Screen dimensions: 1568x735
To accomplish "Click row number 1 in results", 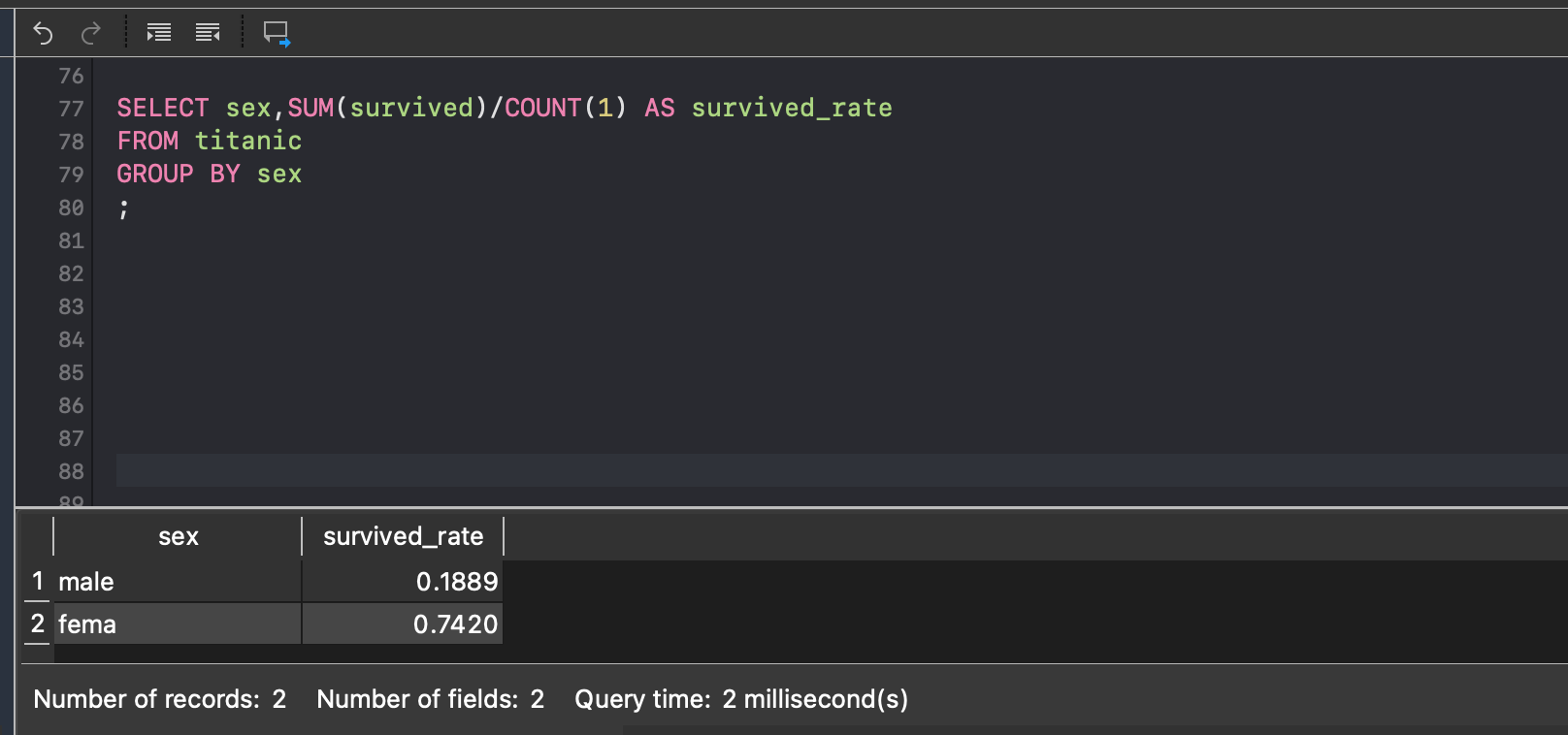I will click(38, 581).
